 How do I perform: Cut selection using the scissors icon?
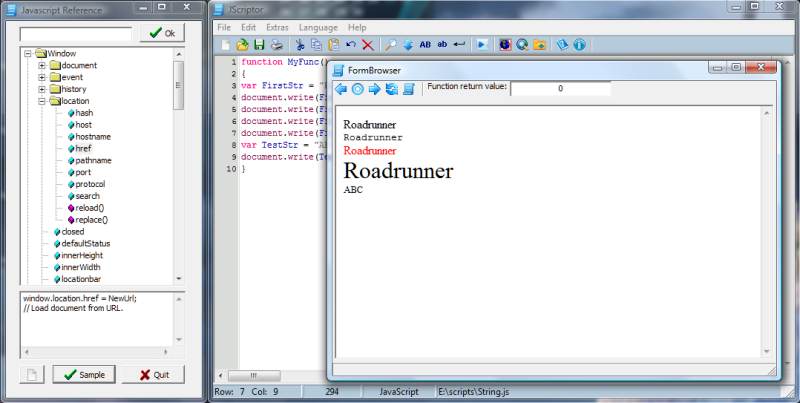click(299, 45)
